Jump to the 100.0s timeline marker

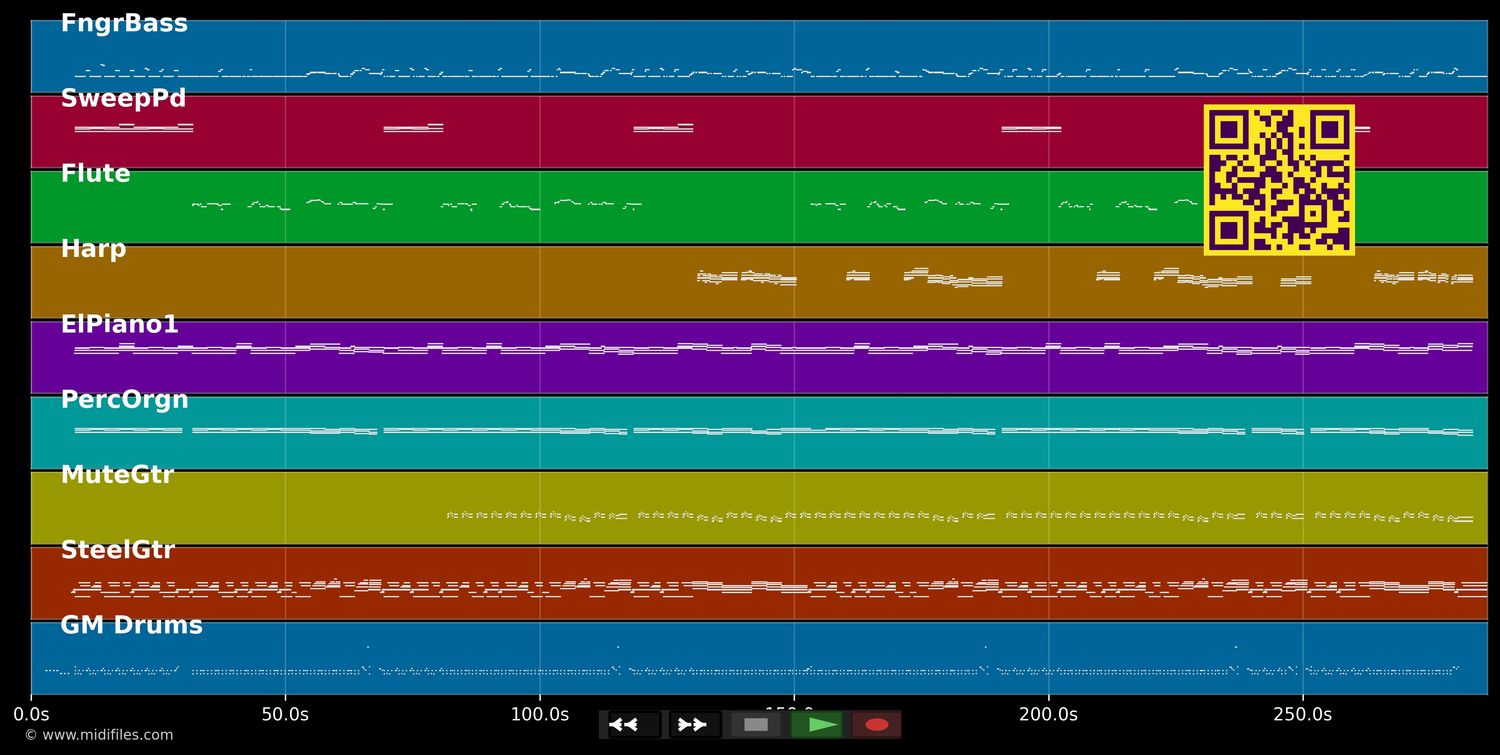540,714
